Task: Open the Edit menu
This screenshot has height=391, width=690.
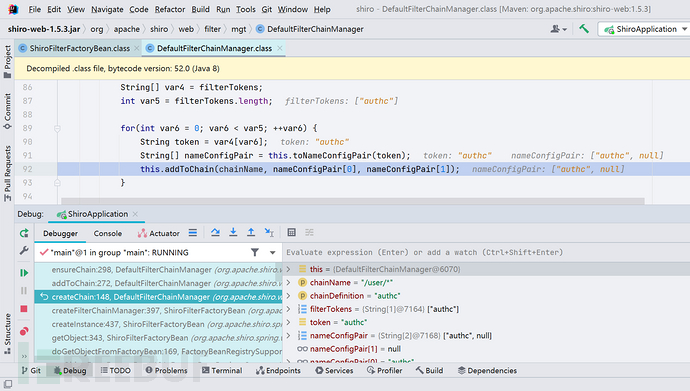Action: pos(54,9)
